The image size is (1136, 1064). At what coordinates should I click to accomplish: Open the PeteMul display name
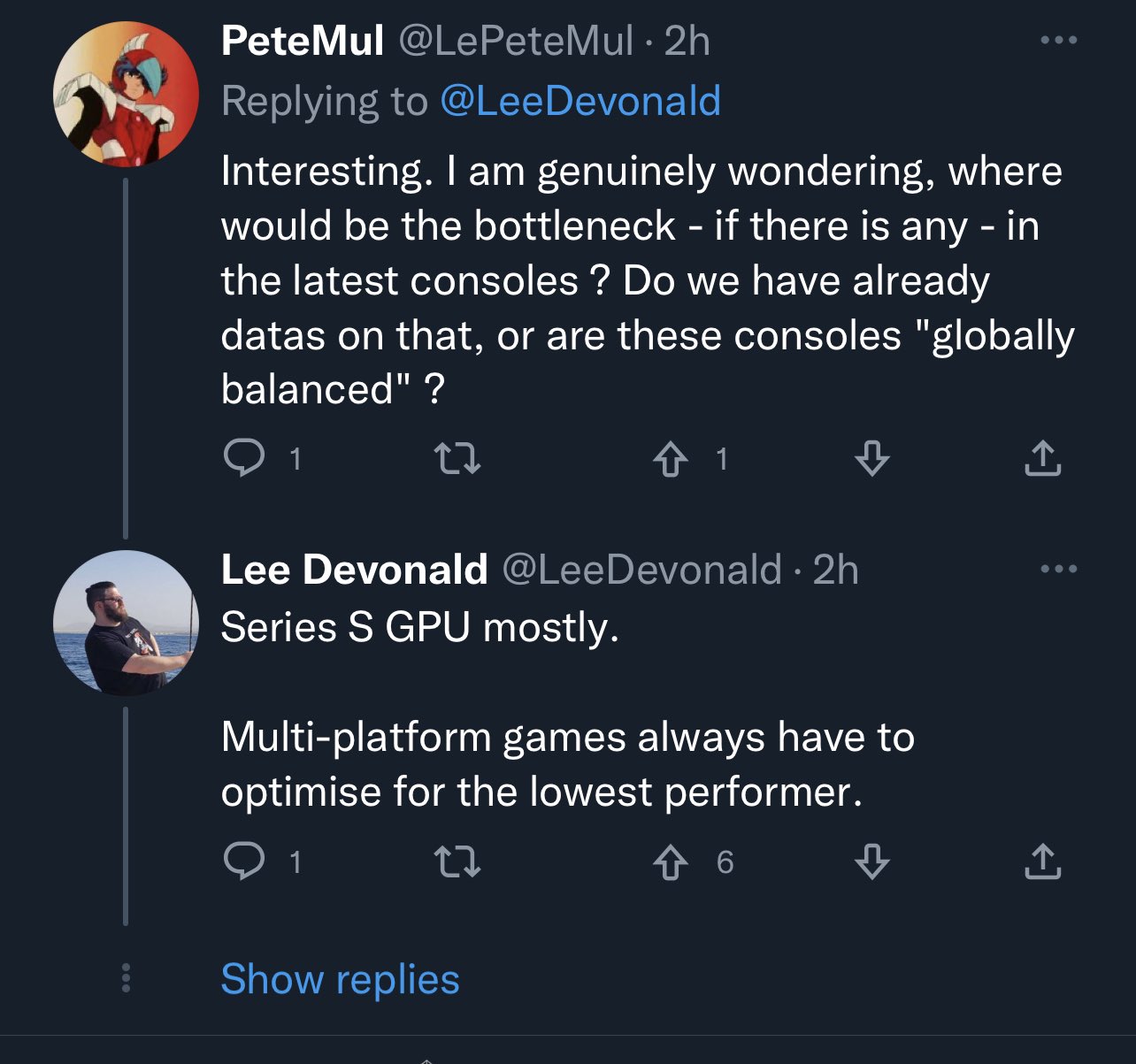point(303,40)
